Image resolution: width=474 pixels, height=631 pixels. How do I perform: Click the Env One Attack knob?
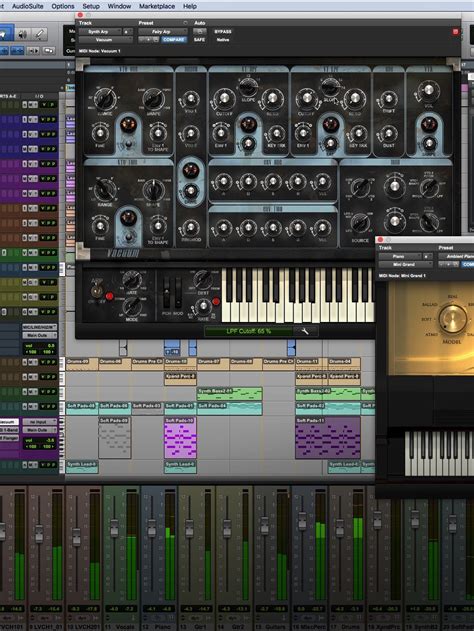223,182
